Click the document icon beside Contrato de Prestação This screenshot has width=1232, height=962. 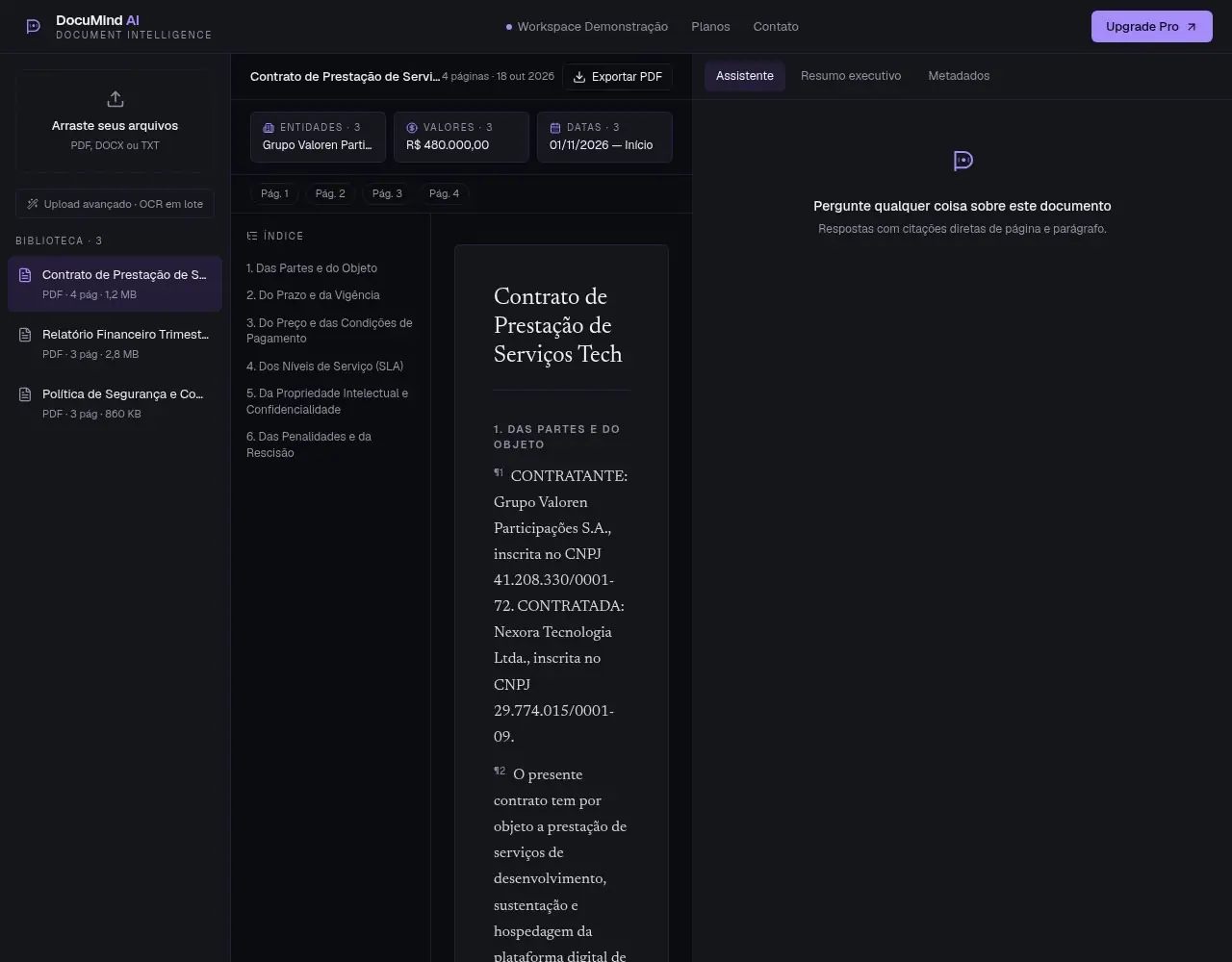point(25,275)
